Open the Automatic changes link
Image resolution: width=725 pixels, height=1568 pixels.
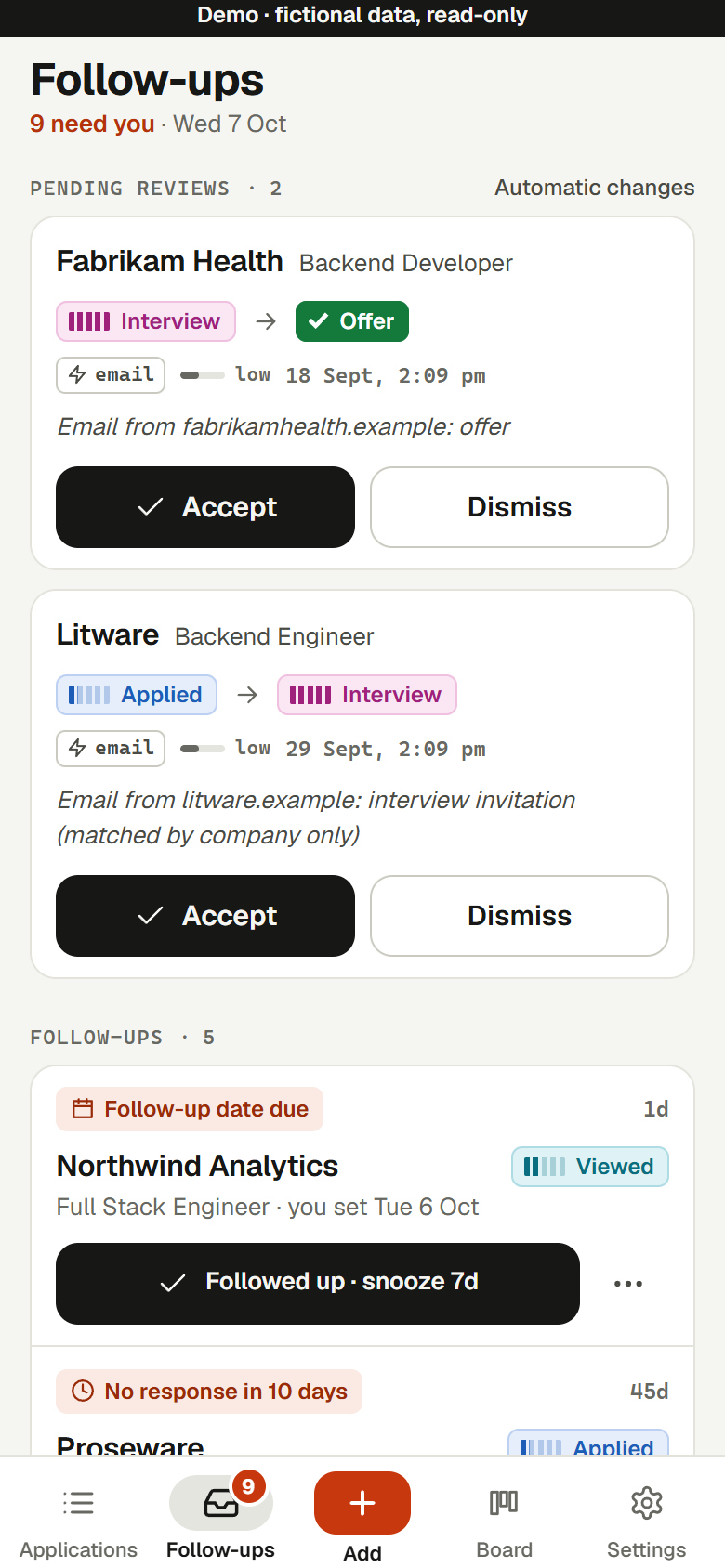[595, 188]
